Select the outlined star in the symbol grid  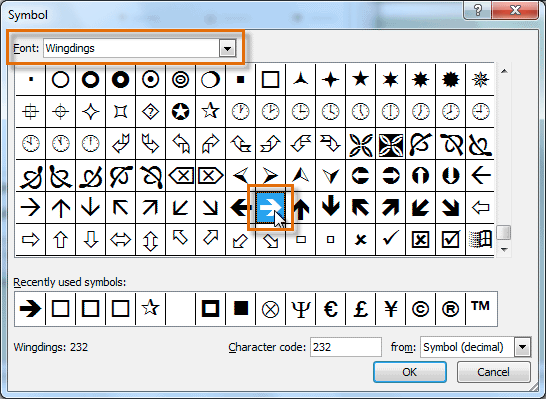(x=211, y=112)
